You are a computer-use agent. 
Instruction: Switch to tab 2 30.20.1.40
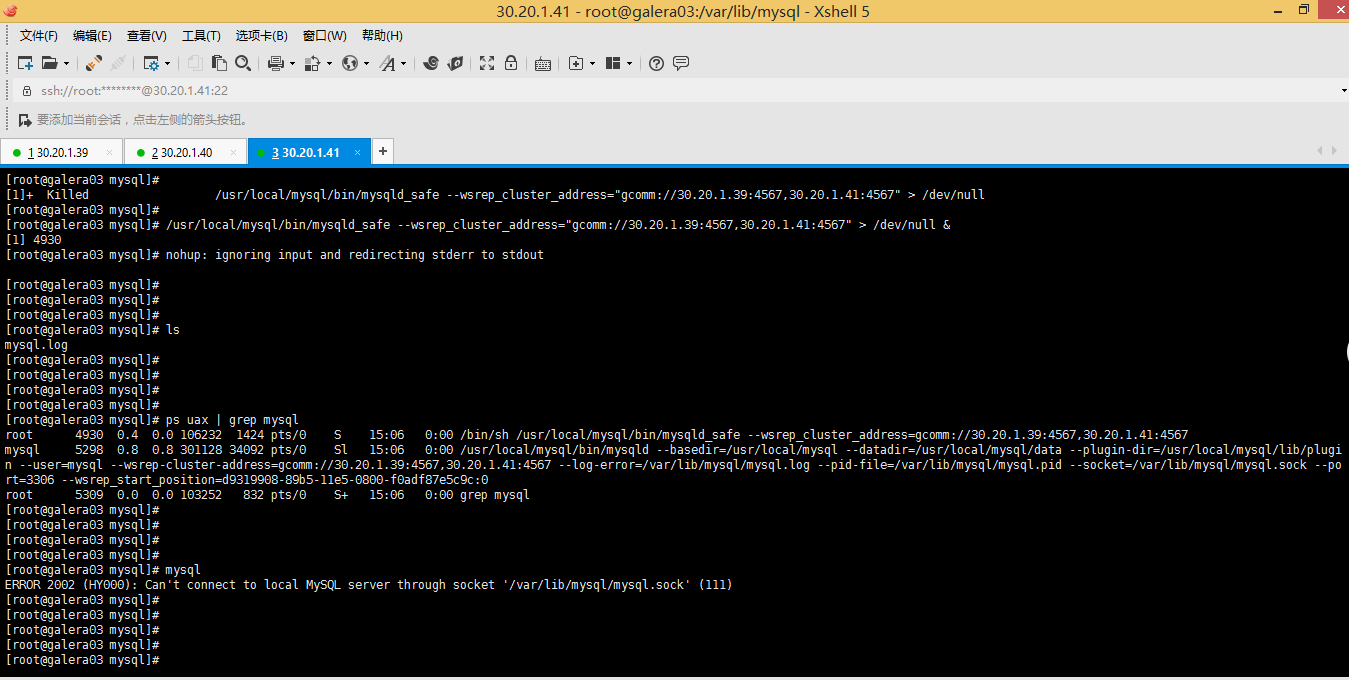tap(184, 152)
